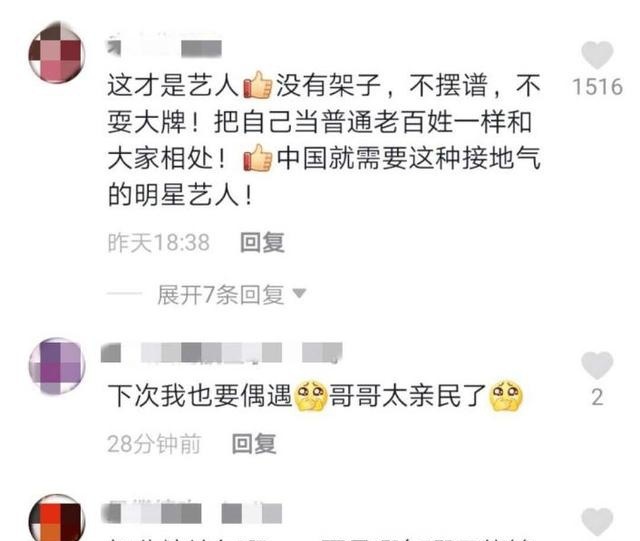The width and height of the screenshot is (640, 541).
Task: Expand 展开7条回复 replies
Action: (x=221, y=294)
